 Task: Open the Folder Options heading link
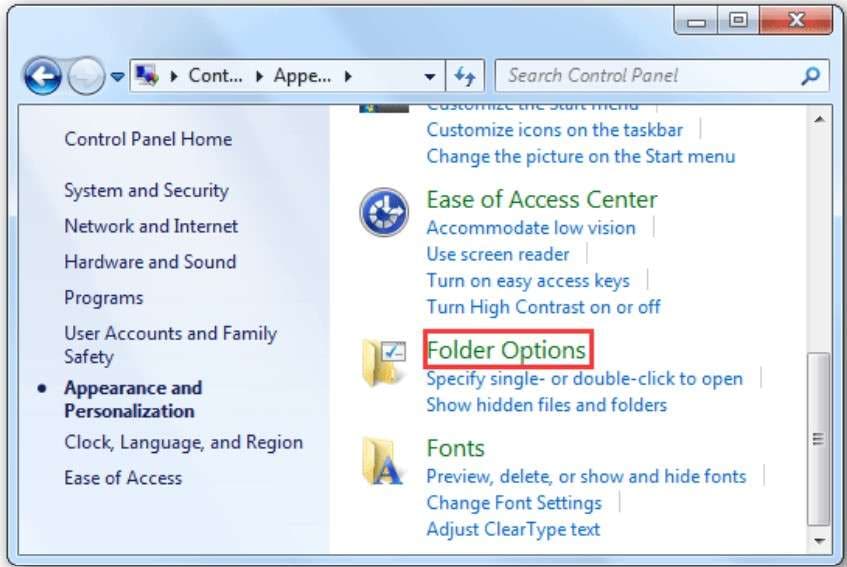506,350
